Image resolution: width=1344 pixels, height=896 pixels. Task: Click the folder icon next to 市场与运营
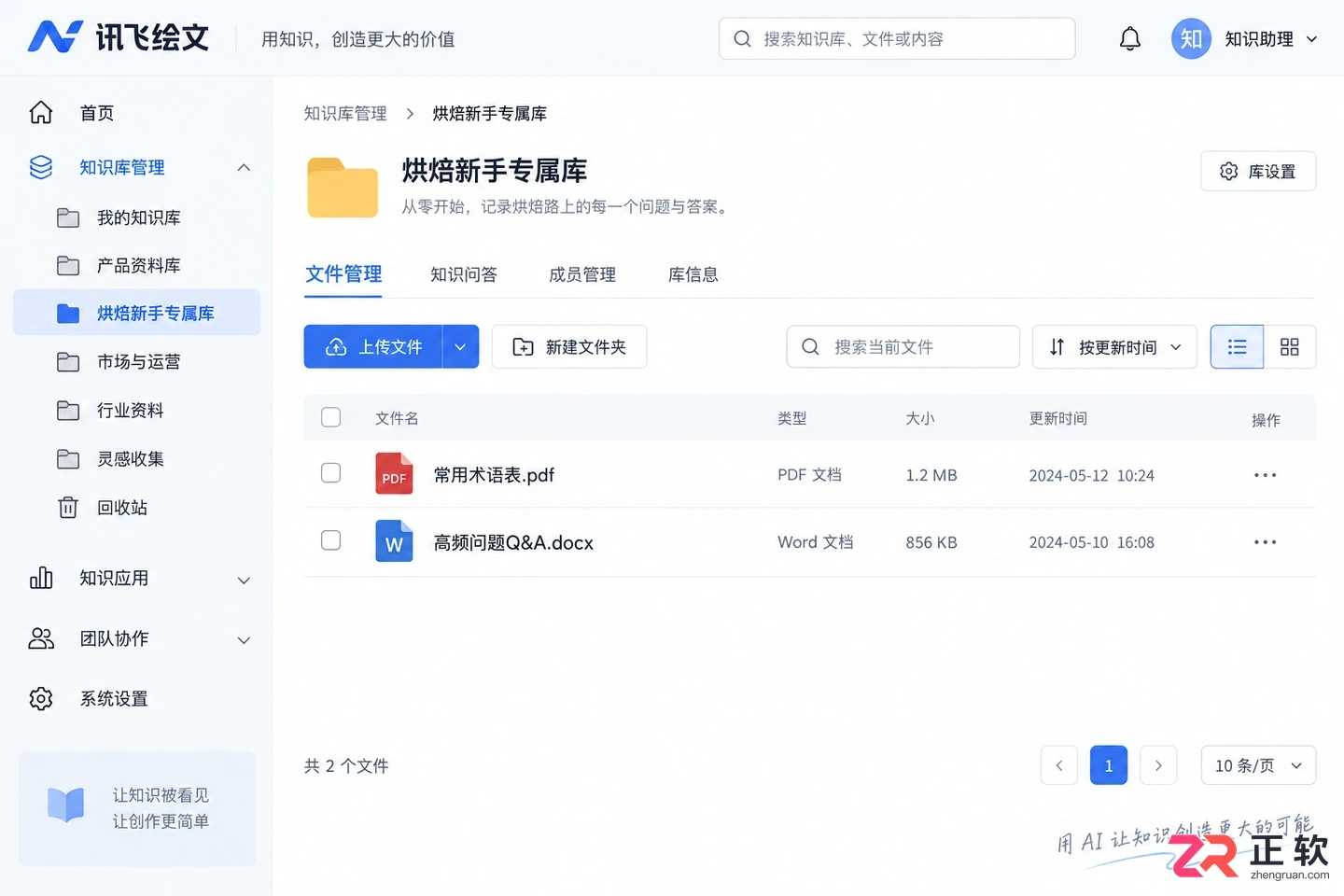pyautogui.click(x=68, y=361)
